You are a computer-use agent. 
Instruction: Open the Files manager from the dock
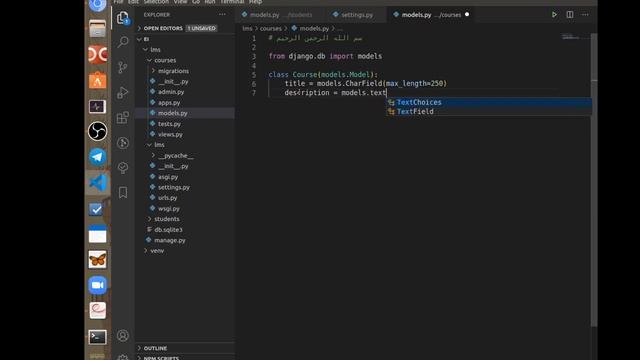(97, 29)
